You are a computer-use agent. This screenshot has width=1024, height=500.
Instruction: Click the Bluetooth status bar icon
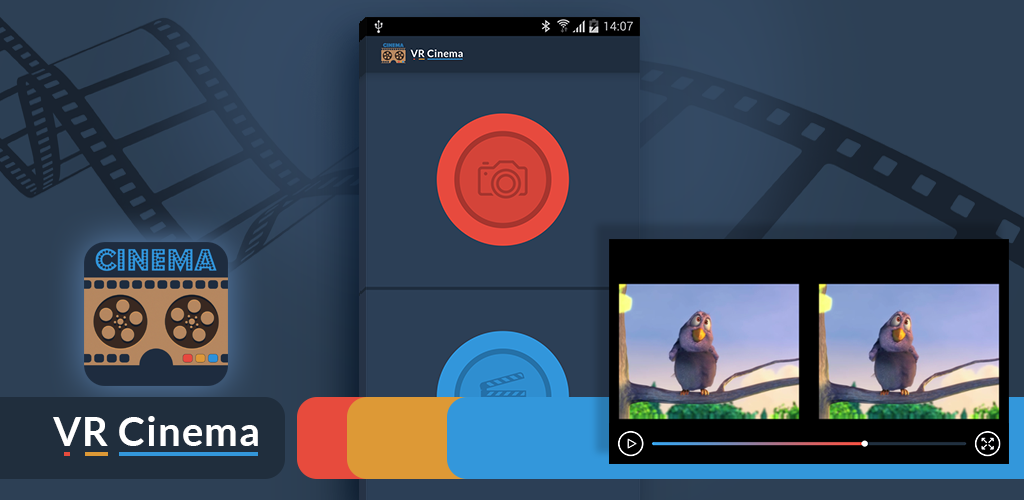pos(546,26)
